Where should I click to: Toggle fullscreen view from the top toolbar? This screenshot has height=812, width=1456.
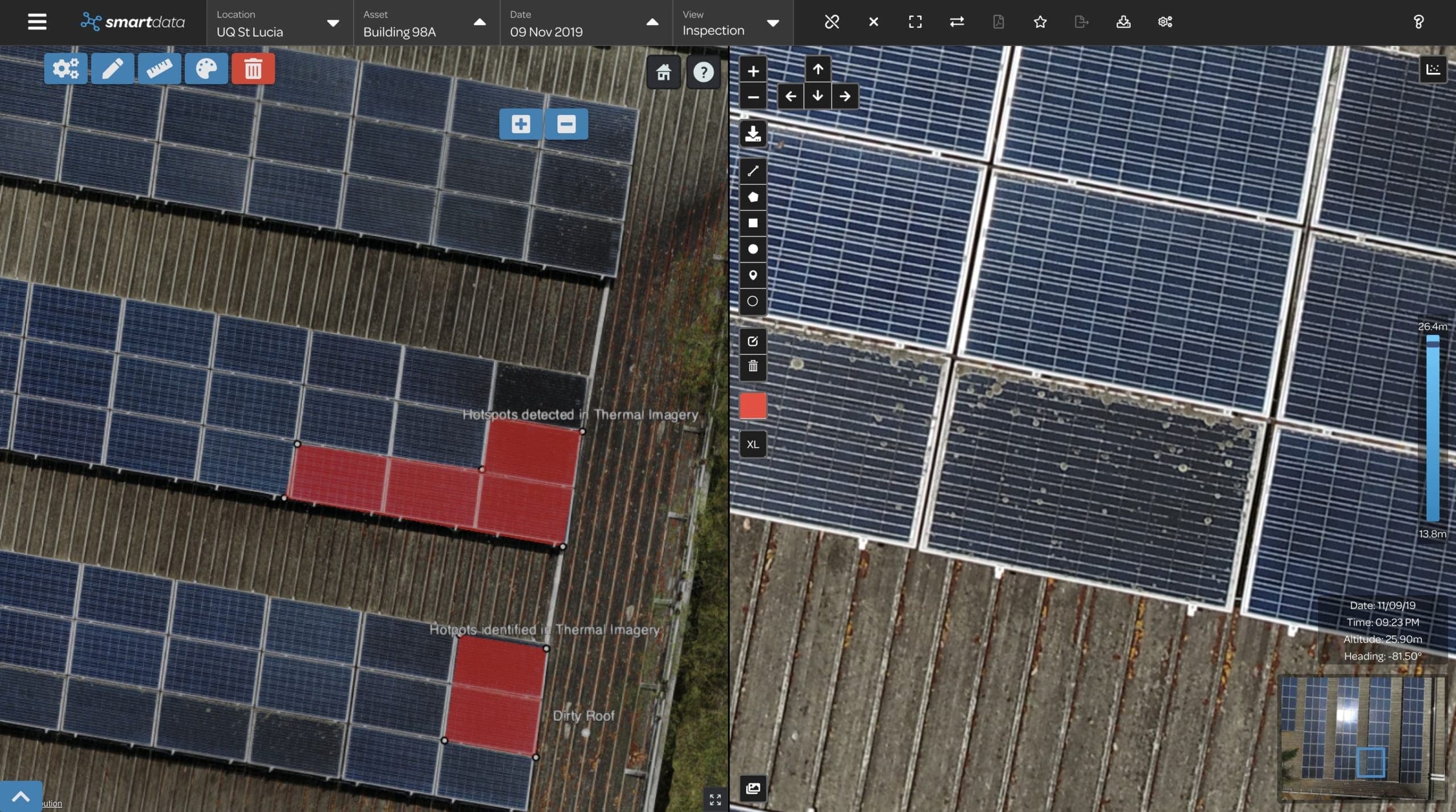[915, 22]
